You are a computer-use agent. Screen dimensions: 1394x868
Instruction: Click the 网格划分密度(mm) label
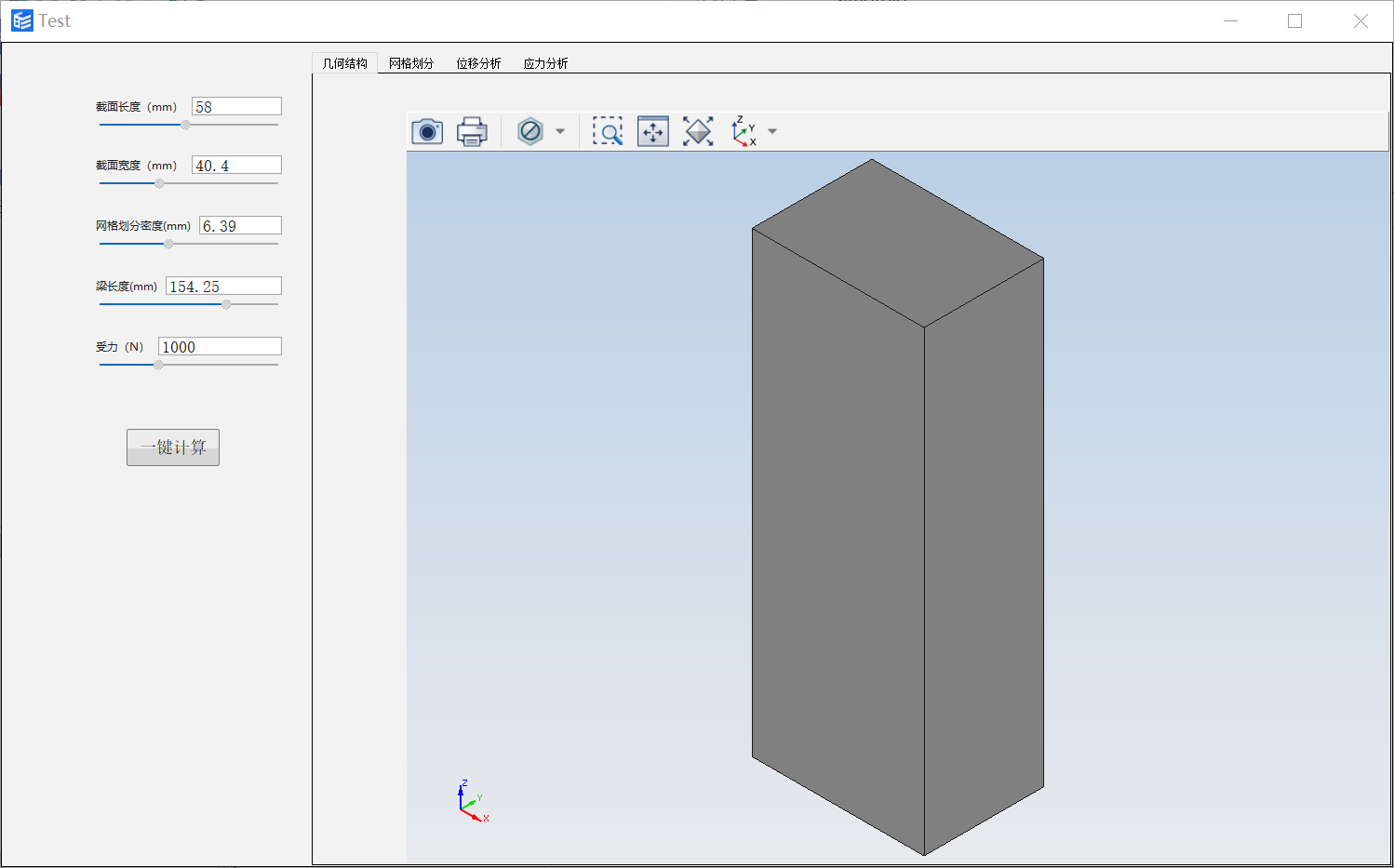[143, 226]
